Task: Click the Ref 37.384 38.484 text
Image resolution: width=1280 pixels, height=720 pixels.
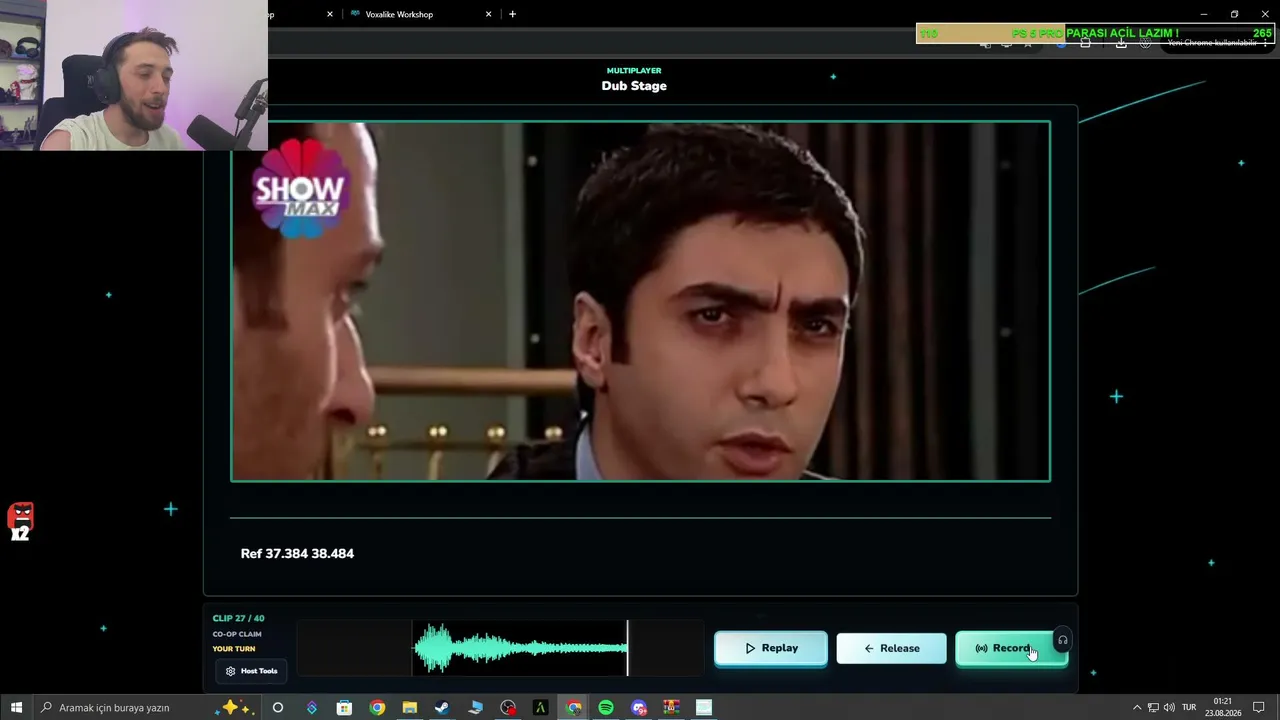Action: 297,553
